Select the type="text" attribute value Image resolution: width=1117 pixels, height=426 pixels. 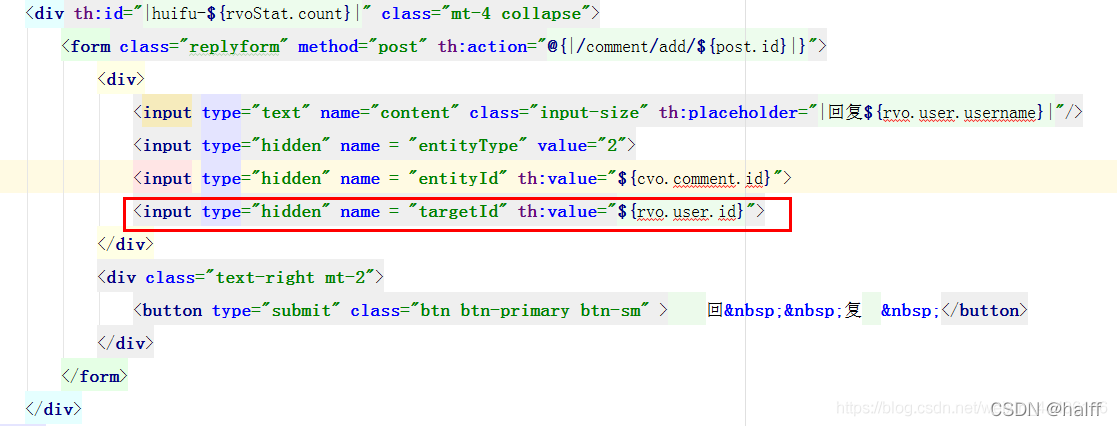[280, 113]
